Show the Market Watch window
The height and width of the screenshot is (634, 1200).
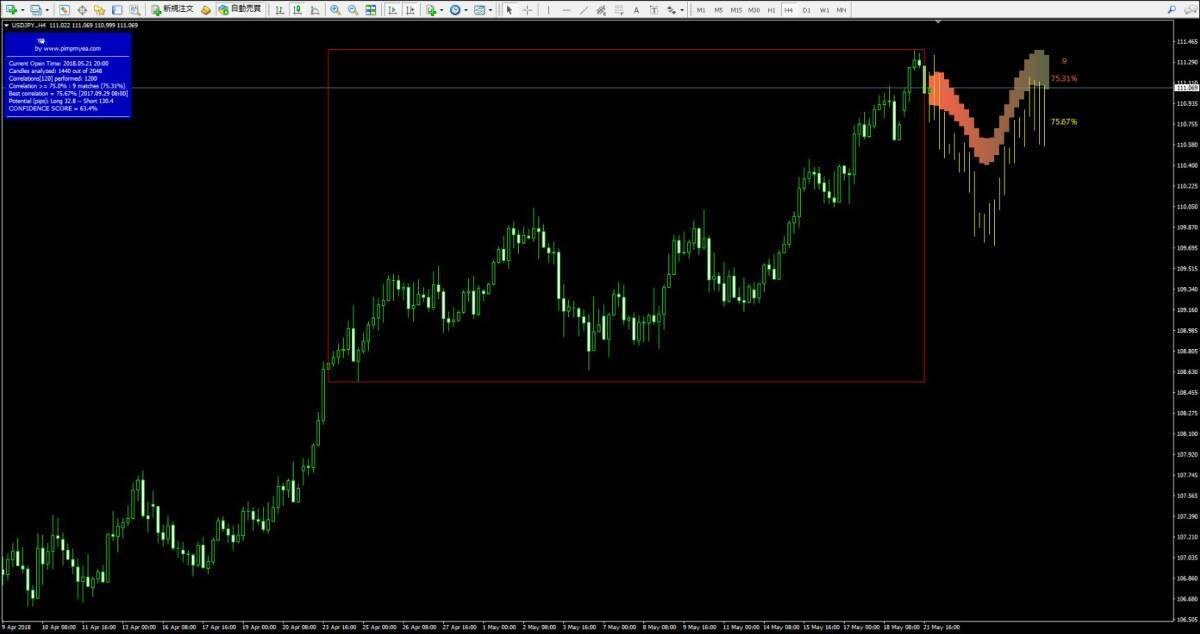(x=65, y=10)
